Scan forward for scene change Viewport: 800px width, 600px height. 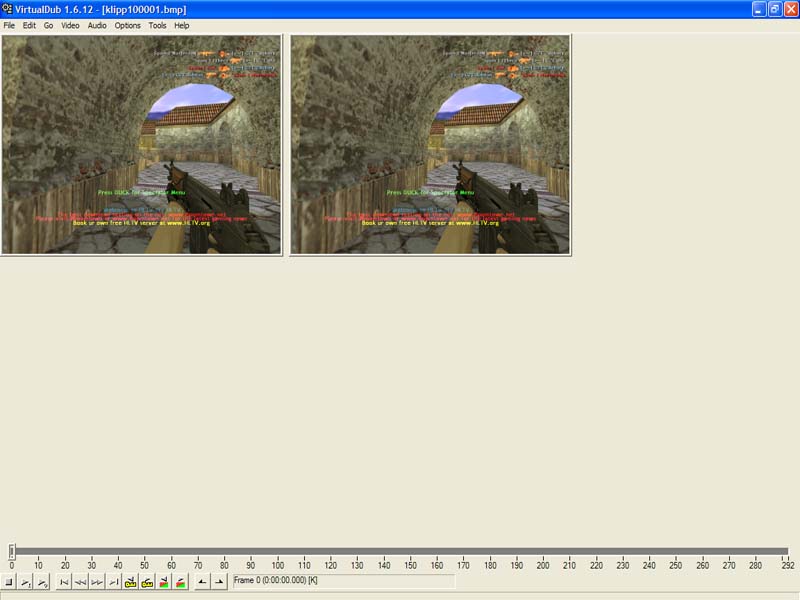[x=181, y=582]
